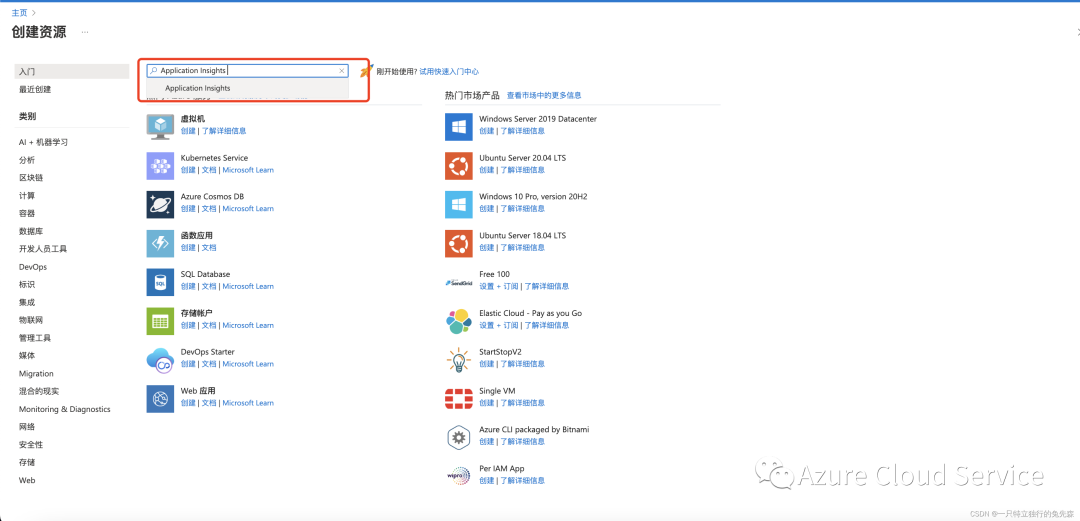Select 最近创建 in the left menu
The height and width of the screenshot is (521, 1080).
click(x=35, y=90)
